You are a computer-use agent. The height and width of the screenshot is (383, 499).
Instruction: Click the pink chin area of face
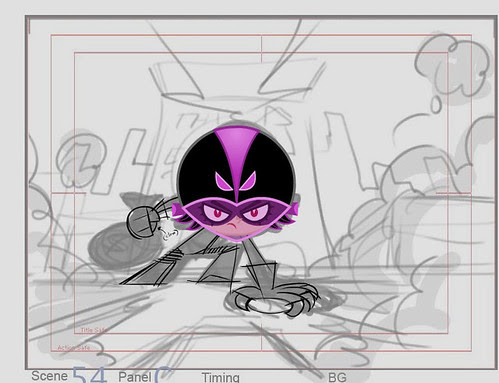235,232
